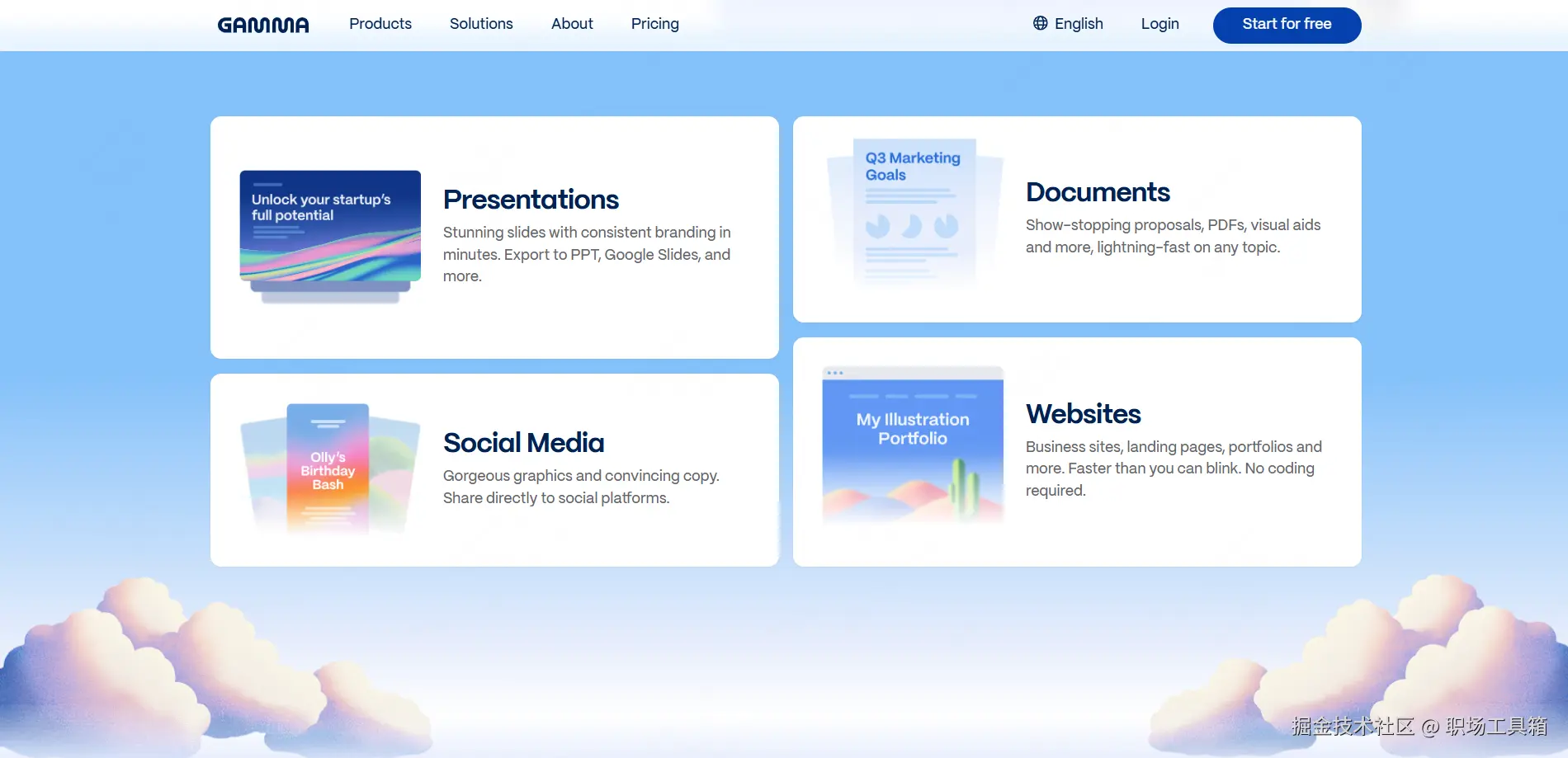This screenshot has height=758, width=1568.
Task: Click the Login link
Action: (x=1159, y=24)
